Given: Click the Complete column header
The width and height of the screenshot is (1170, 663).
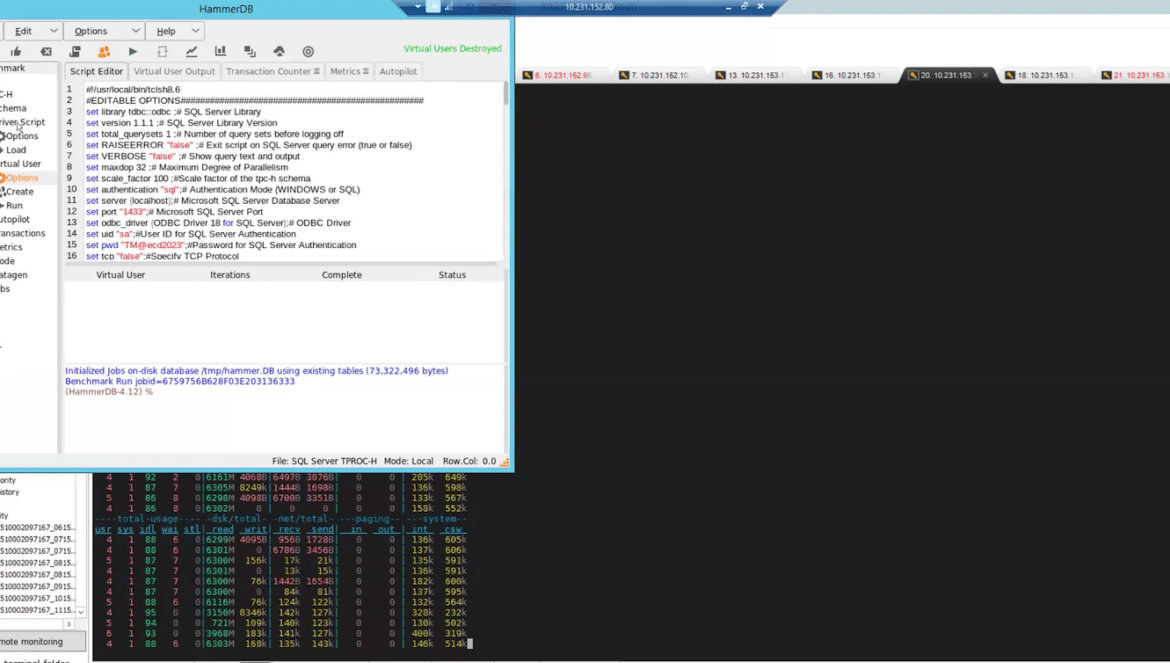Looking at the screenshot, I should coord(342,274).
